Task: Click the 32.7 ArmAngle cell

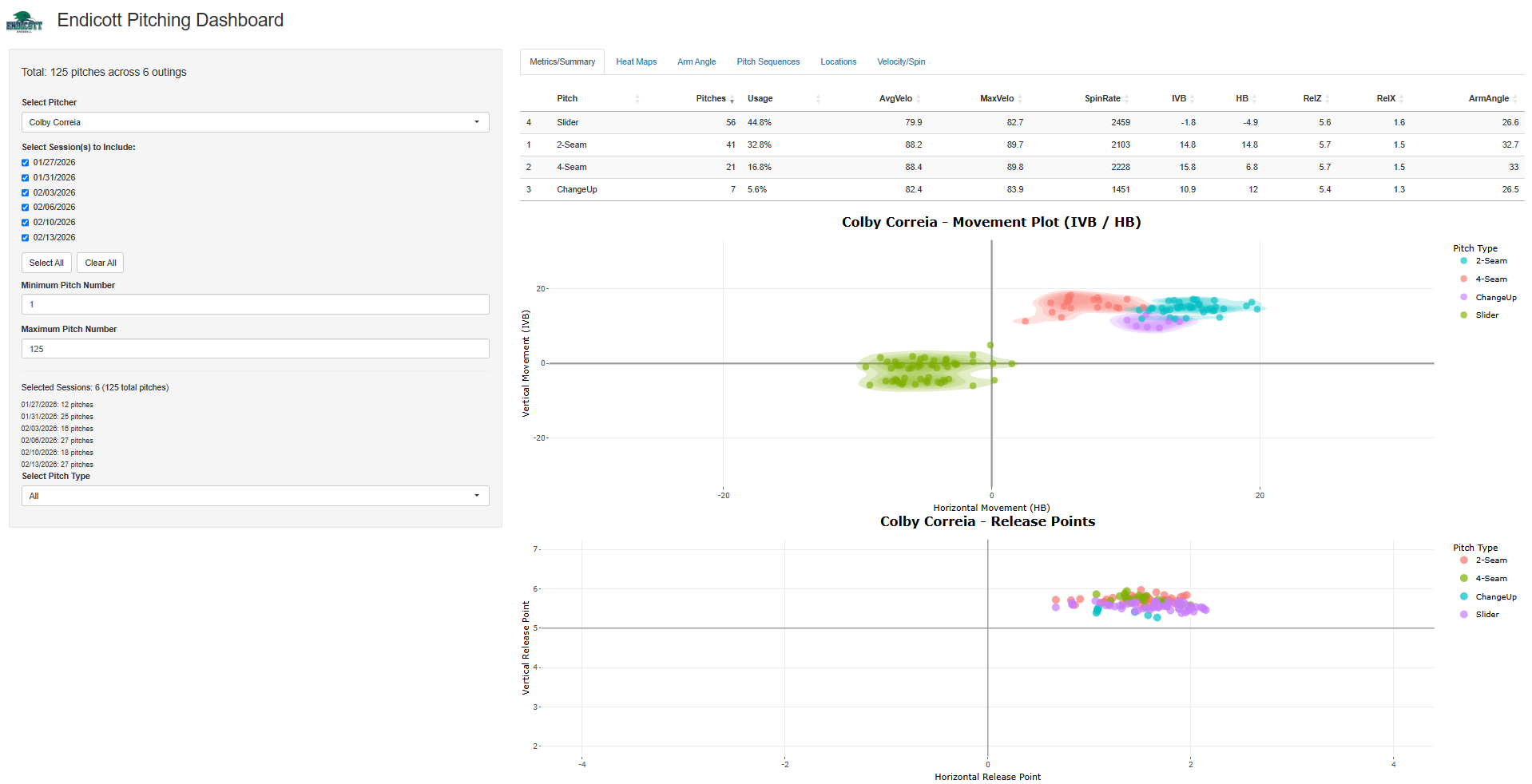Action: pyautogui.click(x=1510, y=145)
